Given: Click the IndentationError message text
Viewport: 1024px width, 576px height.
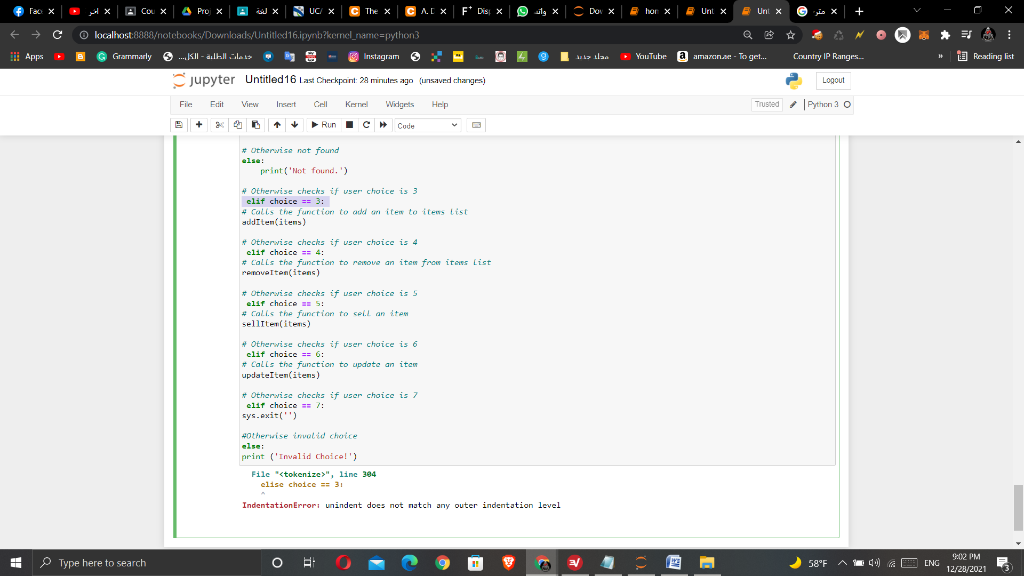Looking at the screenshot, I should [x=401, y=505].
